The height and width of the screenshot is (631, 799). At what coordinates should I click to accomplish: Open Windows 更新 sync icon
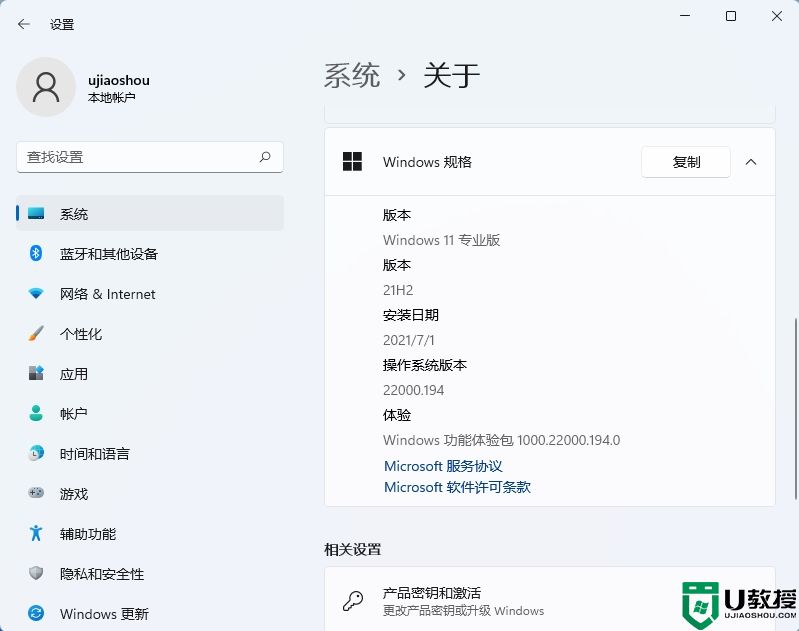point(36,613)
